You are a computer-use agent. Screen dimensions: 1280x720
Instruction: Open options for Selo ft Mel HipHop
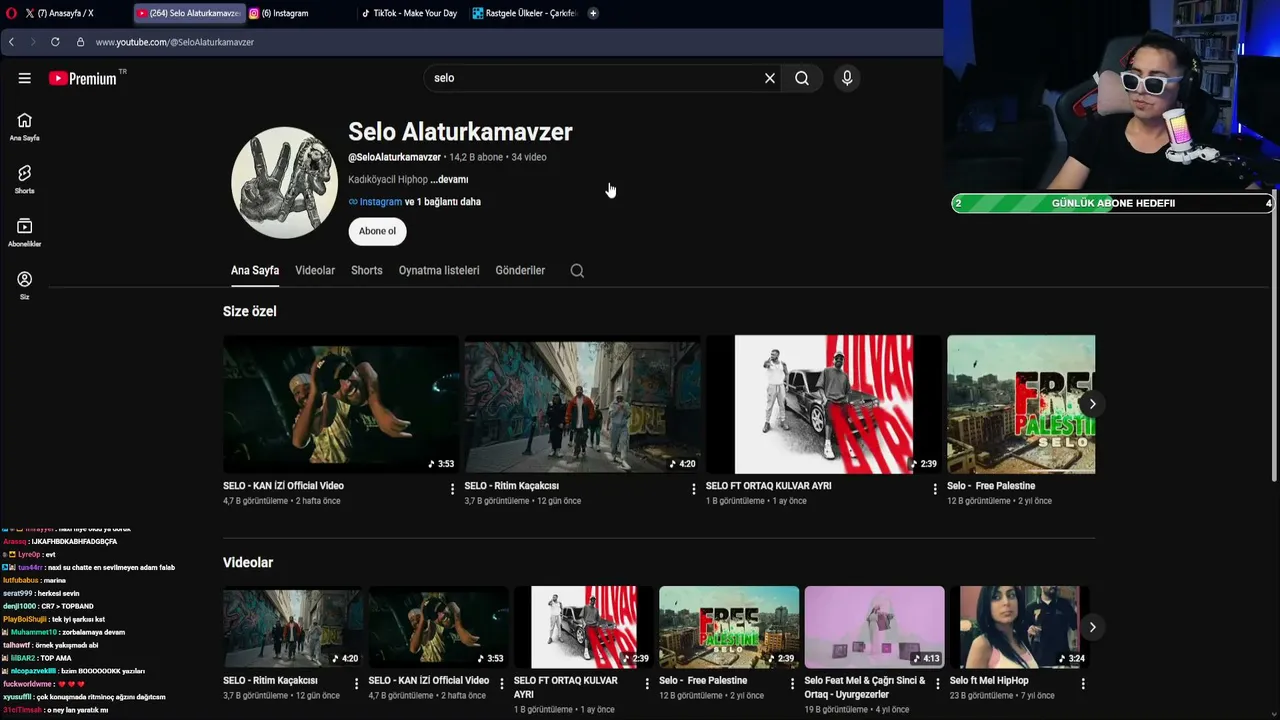tap(1082, 684)
